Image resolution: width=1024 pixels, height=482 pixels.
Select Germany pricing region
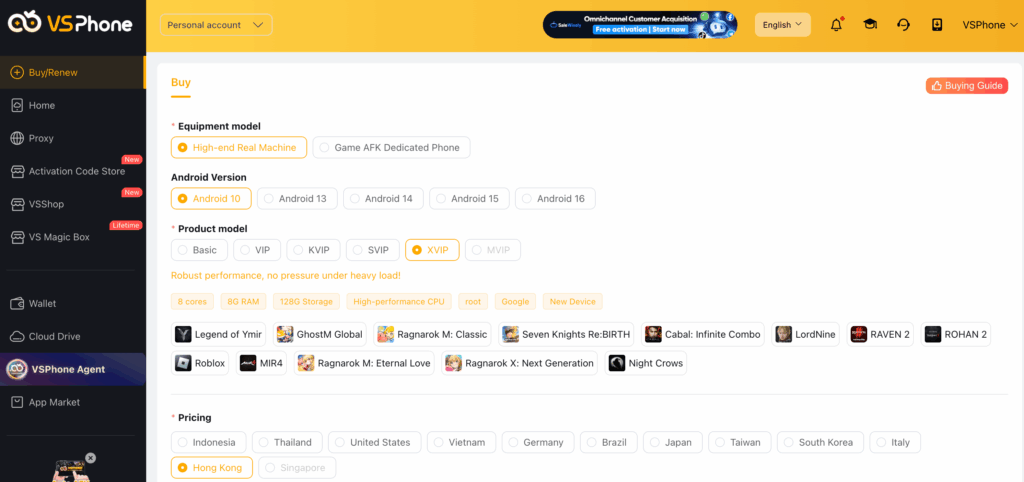point(537,442)
